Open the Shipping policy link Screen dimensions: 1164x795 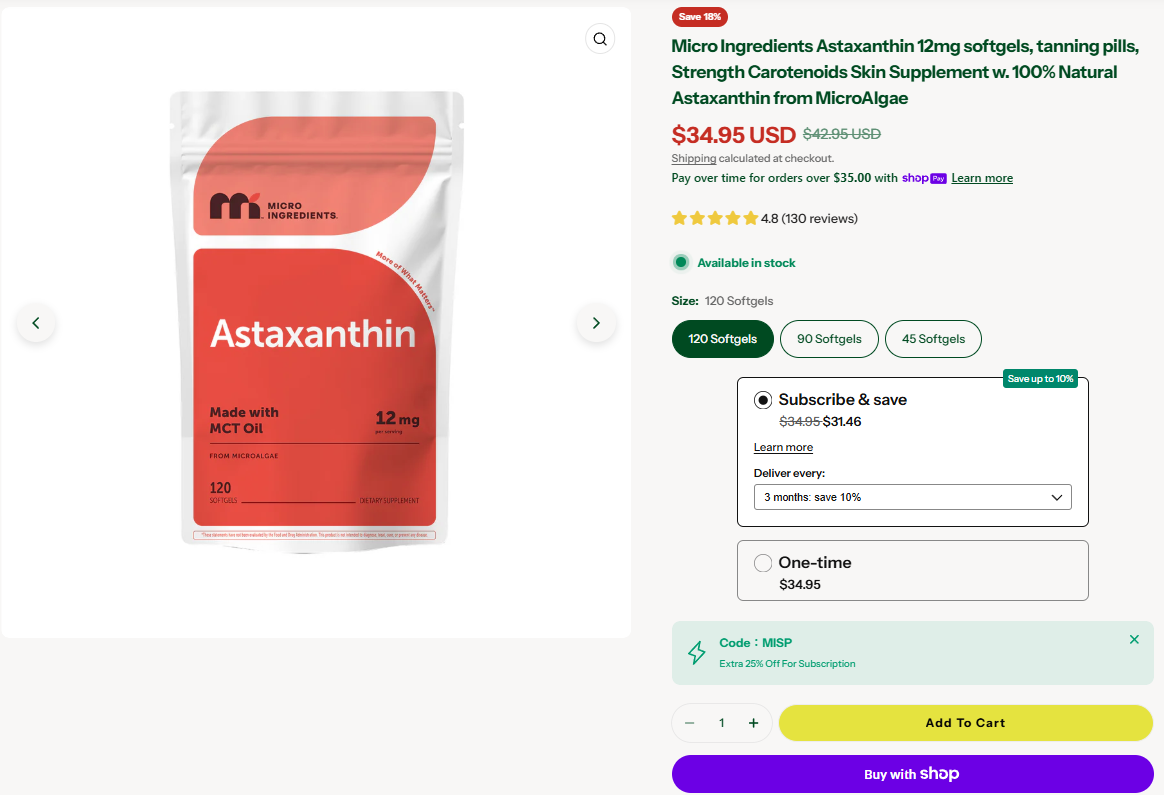click(693, 158)
